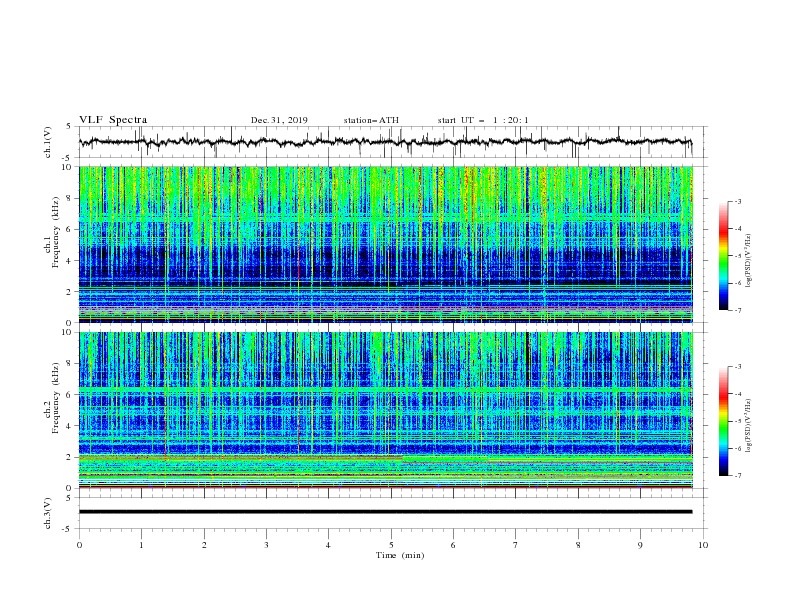Viewport: 792px width, 612px height.
Task: Click the 'ch.3(V)' axis label
Action: tap(48, 513)
